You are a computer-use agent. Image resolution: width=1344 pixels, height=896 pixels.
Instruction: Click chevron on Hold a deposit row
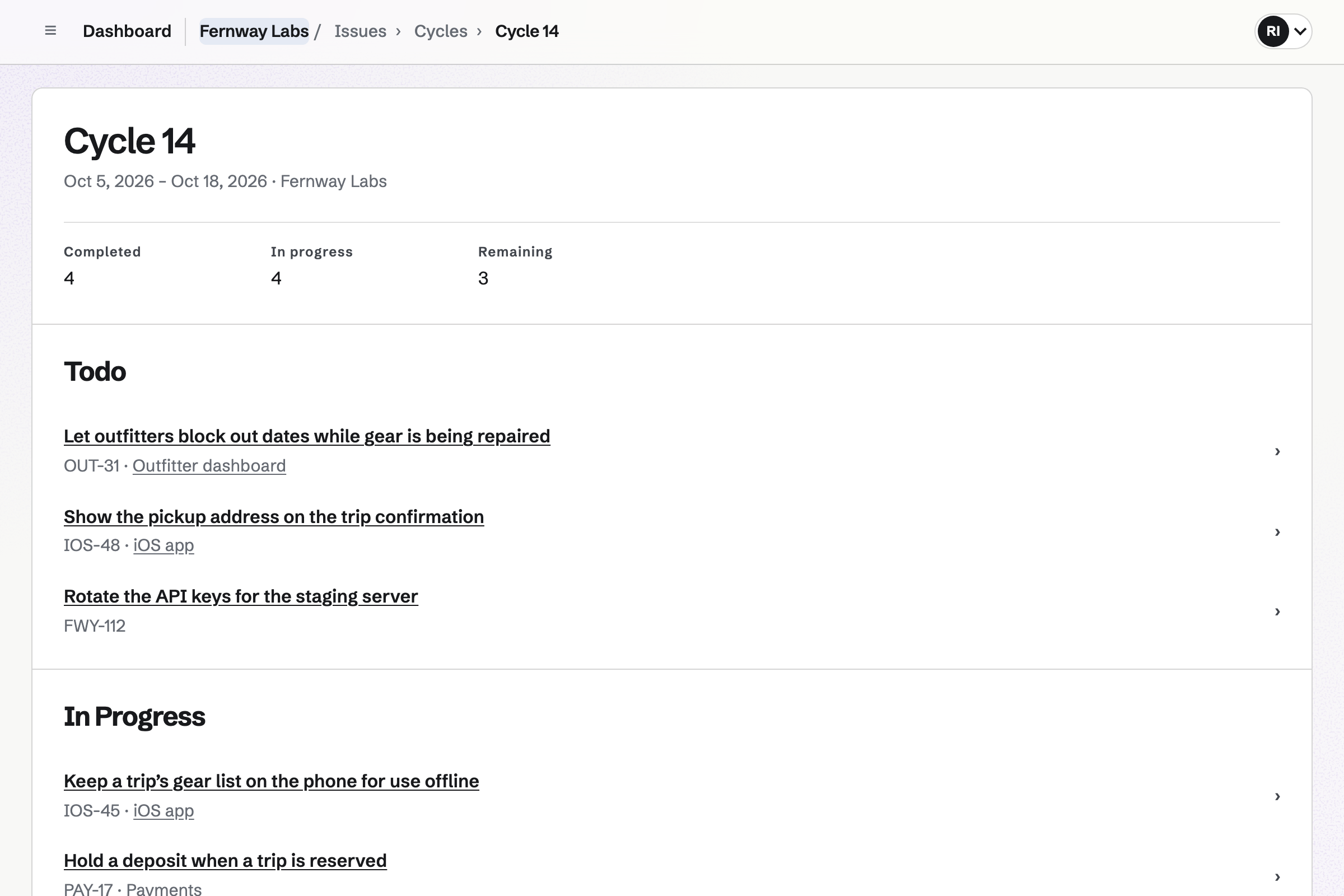click(1277, 876)
